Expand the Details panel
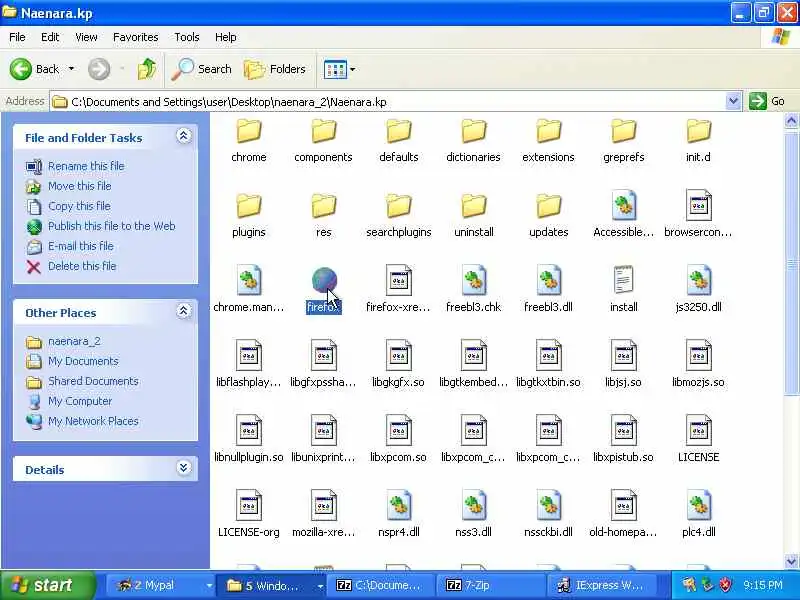800x600 pixels. point(184,468)
